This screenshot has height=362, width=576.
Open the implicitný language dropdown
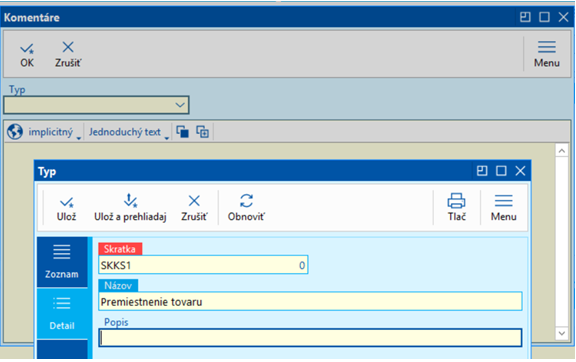(x=55, y=132)
